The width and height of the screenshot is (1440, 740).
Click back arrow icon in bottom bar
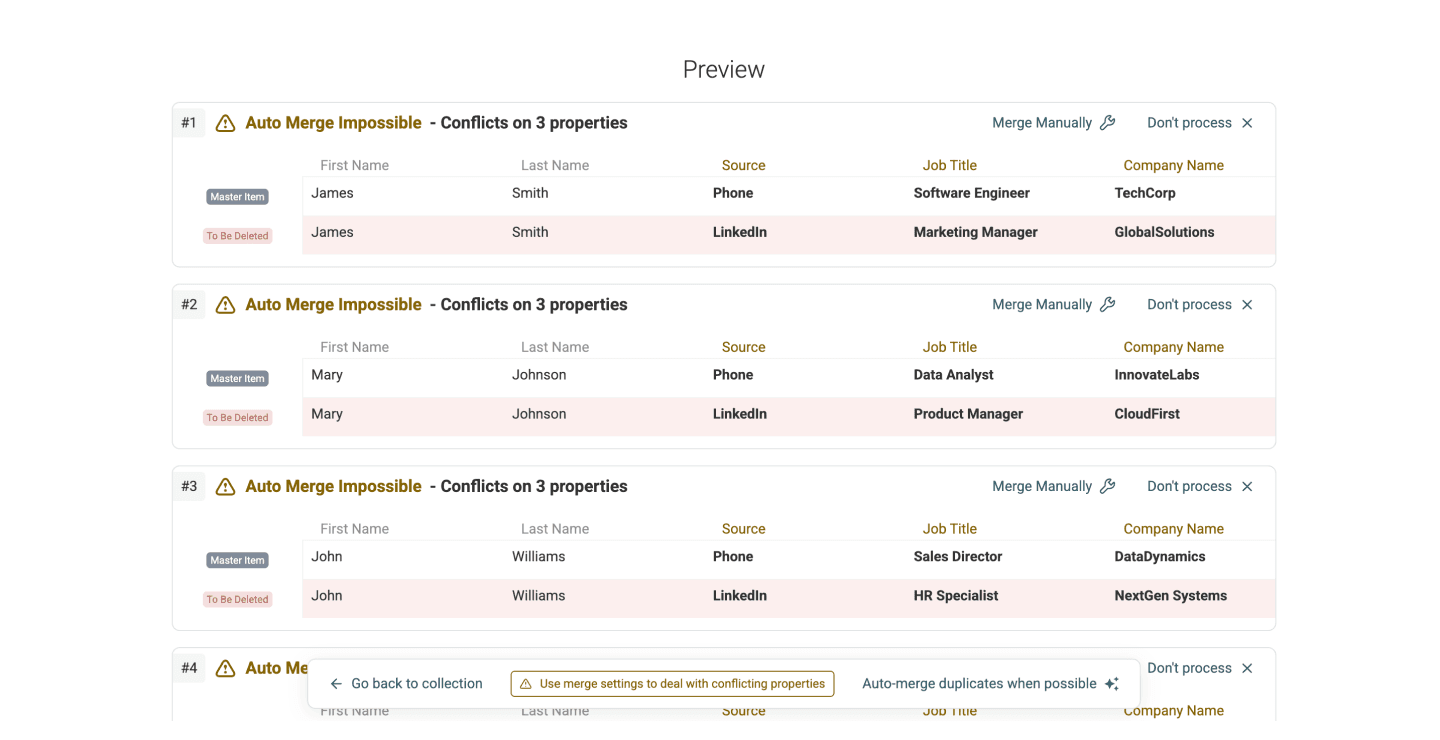[337, 684]
